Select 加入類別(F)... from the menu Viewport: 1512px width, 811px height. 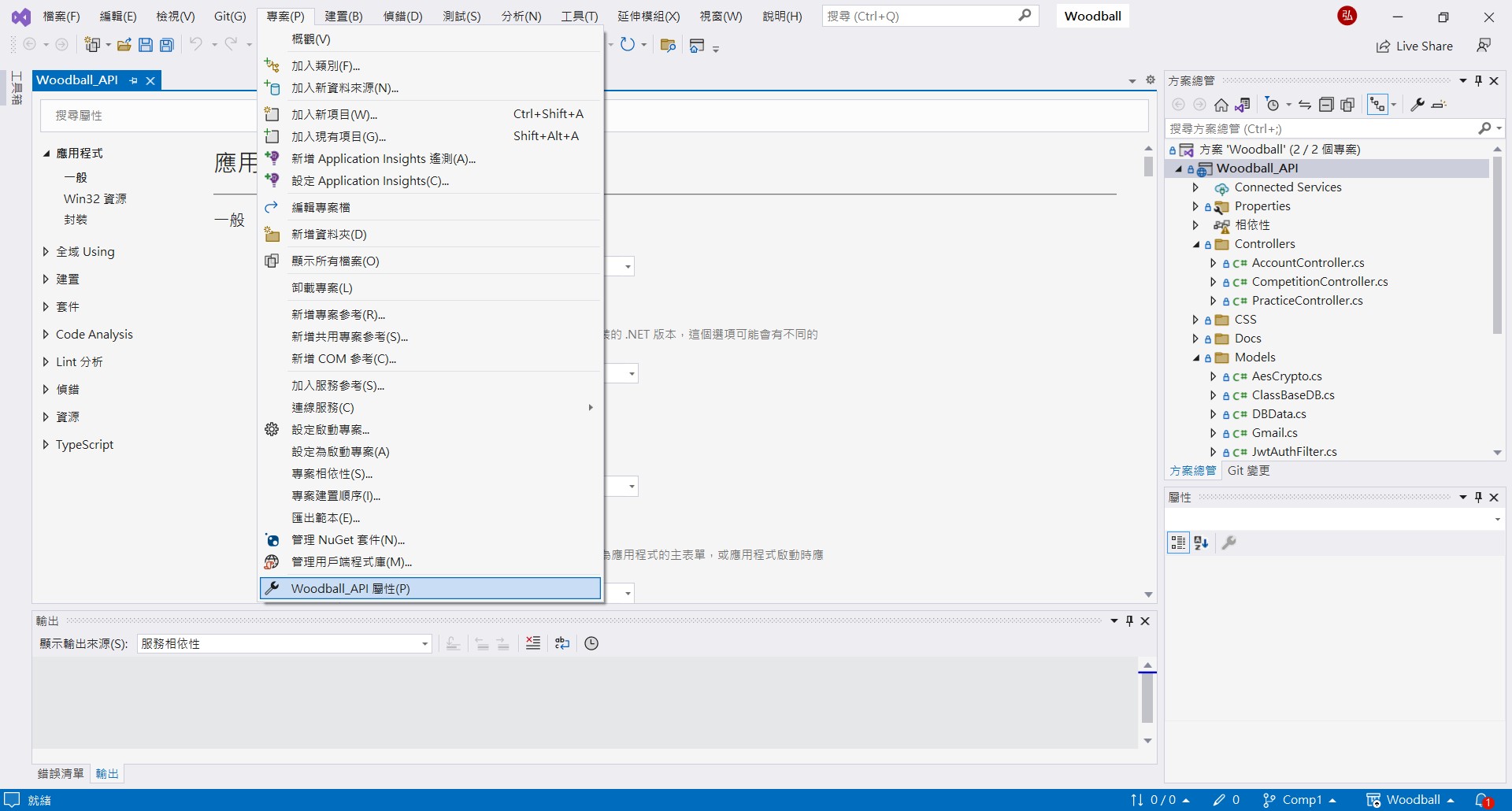coord(430,66)
